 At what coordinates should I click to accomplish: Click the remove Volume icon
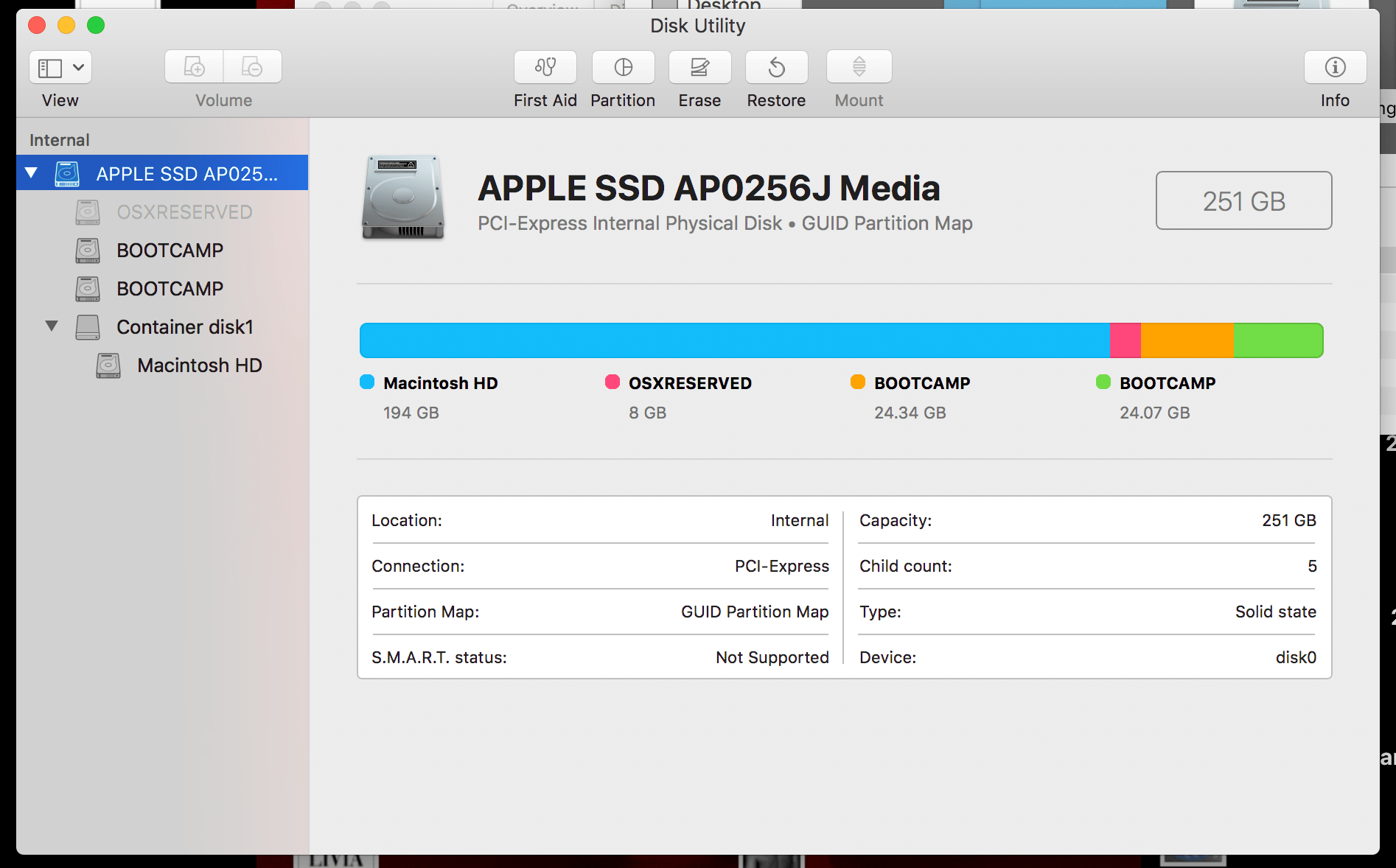coord(252,67)
